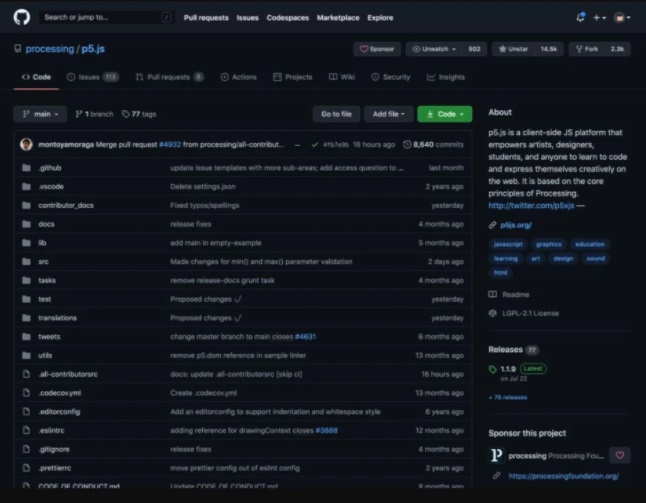Open the p5js.org website link

516,225
